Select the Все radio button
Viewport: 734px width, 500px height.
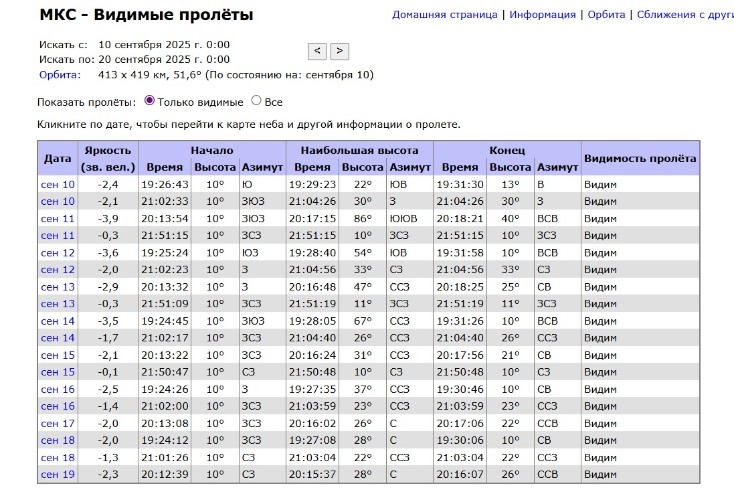(x=256, y=100)
